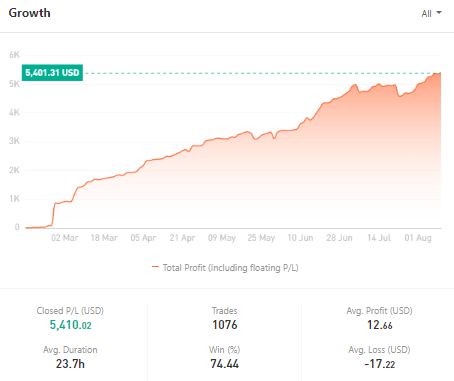
Task: Click the 5K y-axis label
Action: click(x=14, y=84)
